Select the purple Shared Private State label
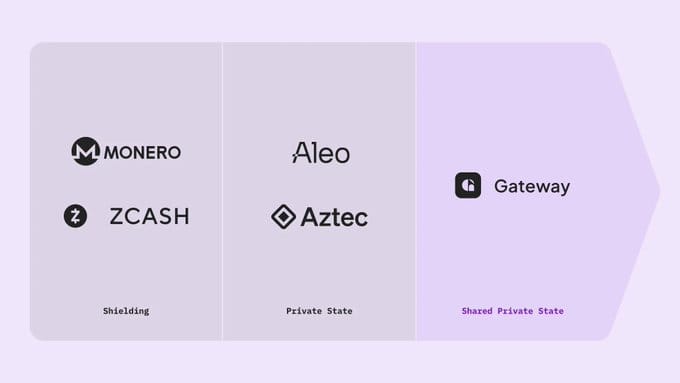This screenshot has width=680, height=383. point(513,311)
